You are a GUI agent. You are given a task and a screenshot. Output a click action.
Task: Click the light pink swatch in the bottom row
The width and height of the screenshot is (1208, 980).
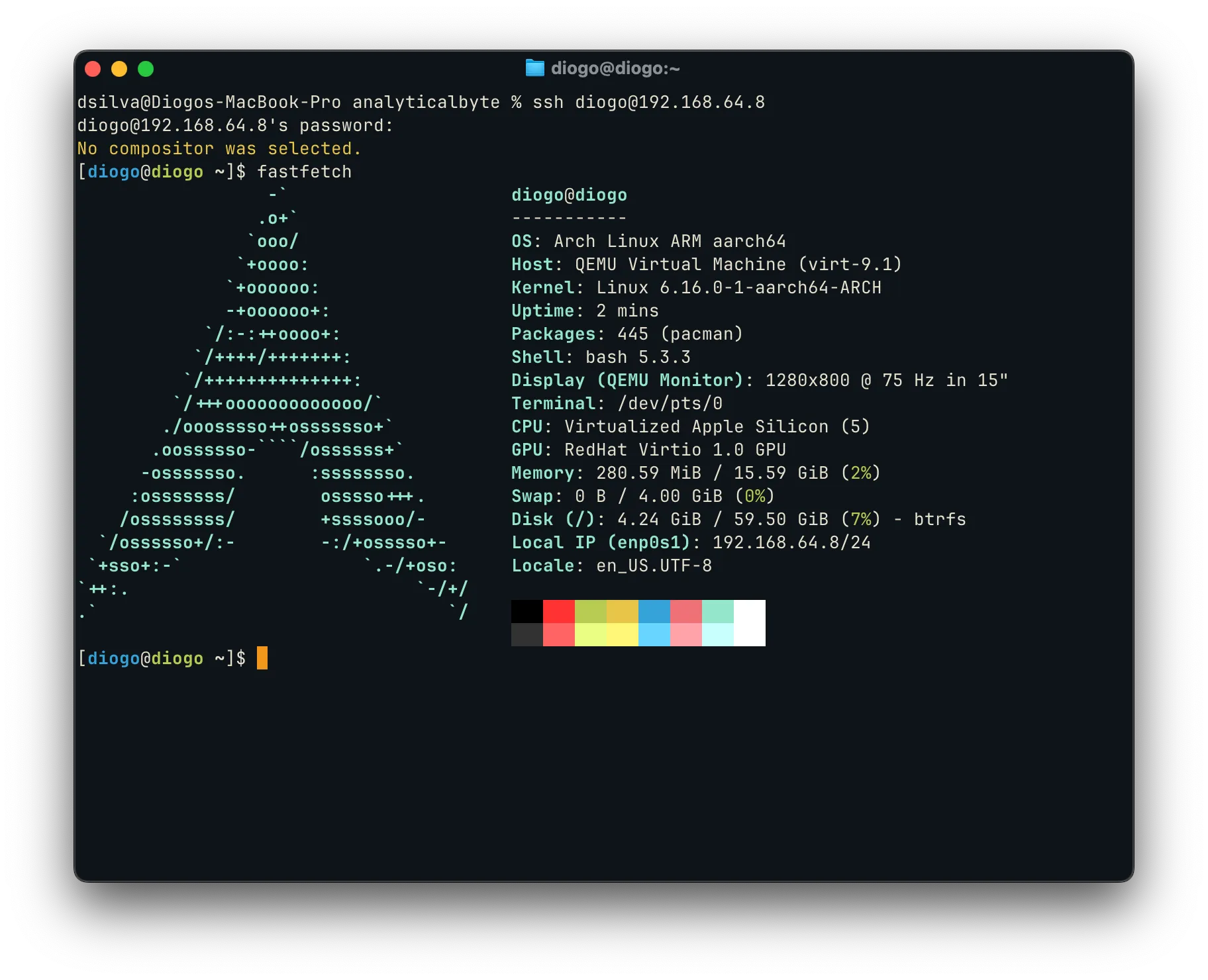click(x=686, y=634)
